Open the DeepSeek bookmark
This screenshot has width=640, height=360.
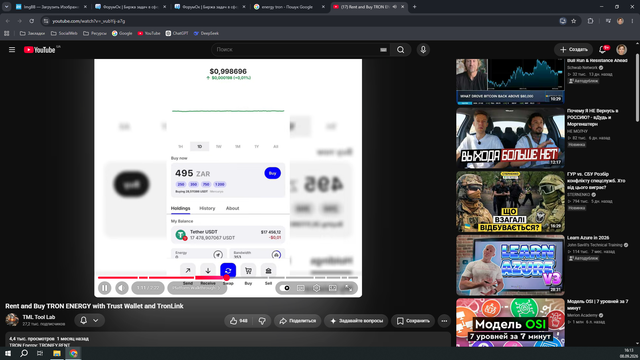(206, 33)
